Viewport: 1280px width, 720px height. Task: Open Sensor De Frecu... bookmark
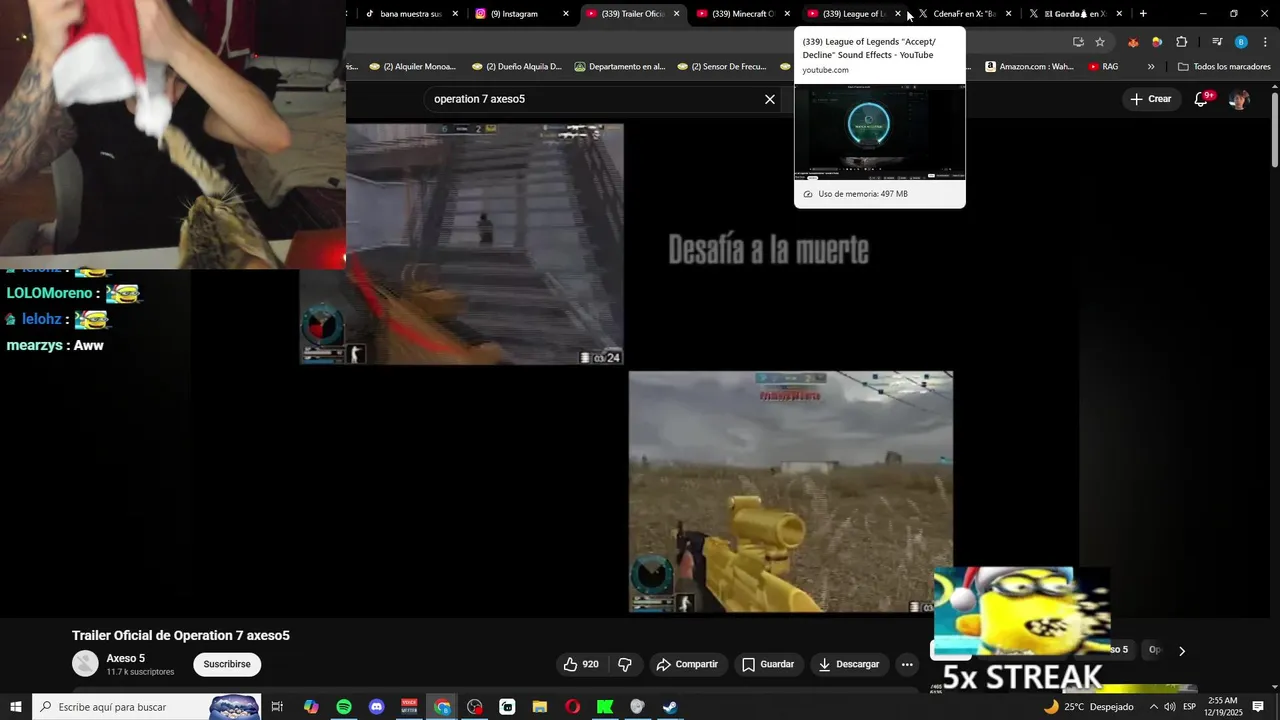(x=721, y=67)
